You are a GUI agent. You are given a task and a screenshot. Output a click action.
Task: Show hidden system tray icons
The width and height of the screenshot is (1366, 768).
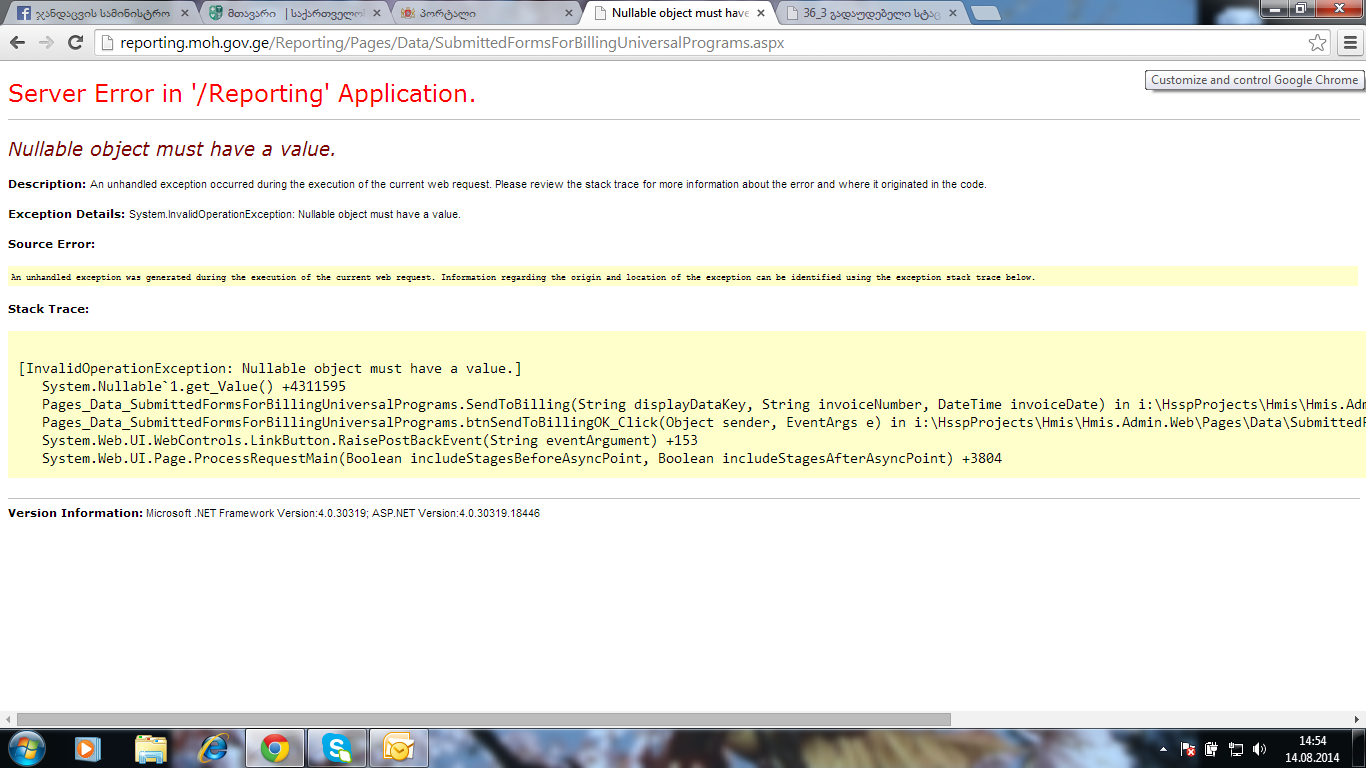[x=1163, y=749]
